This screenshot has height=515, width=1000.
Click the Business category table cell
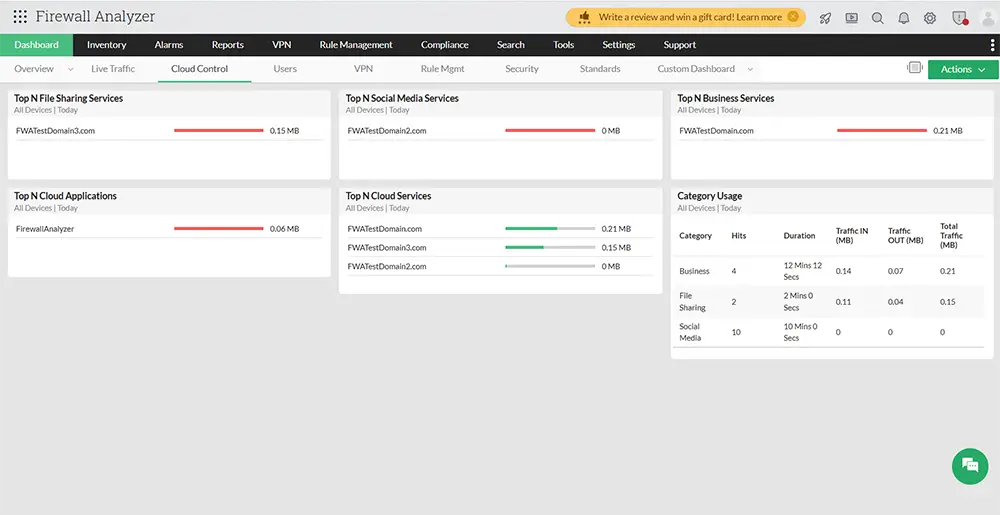(x=695, y=271)
